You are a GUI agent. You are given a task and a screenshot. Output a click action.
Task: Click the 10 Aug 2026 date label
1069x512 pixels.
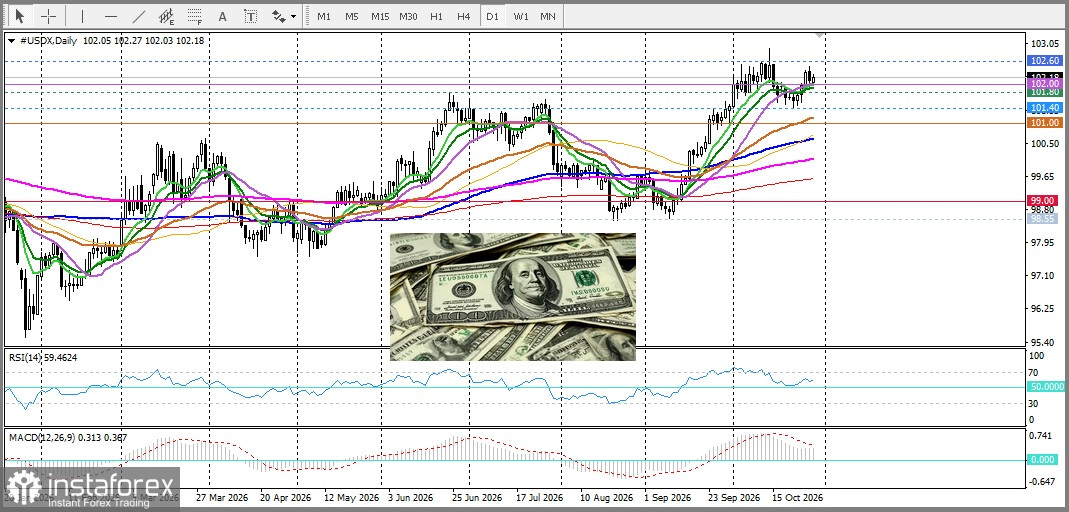(607, 497)
